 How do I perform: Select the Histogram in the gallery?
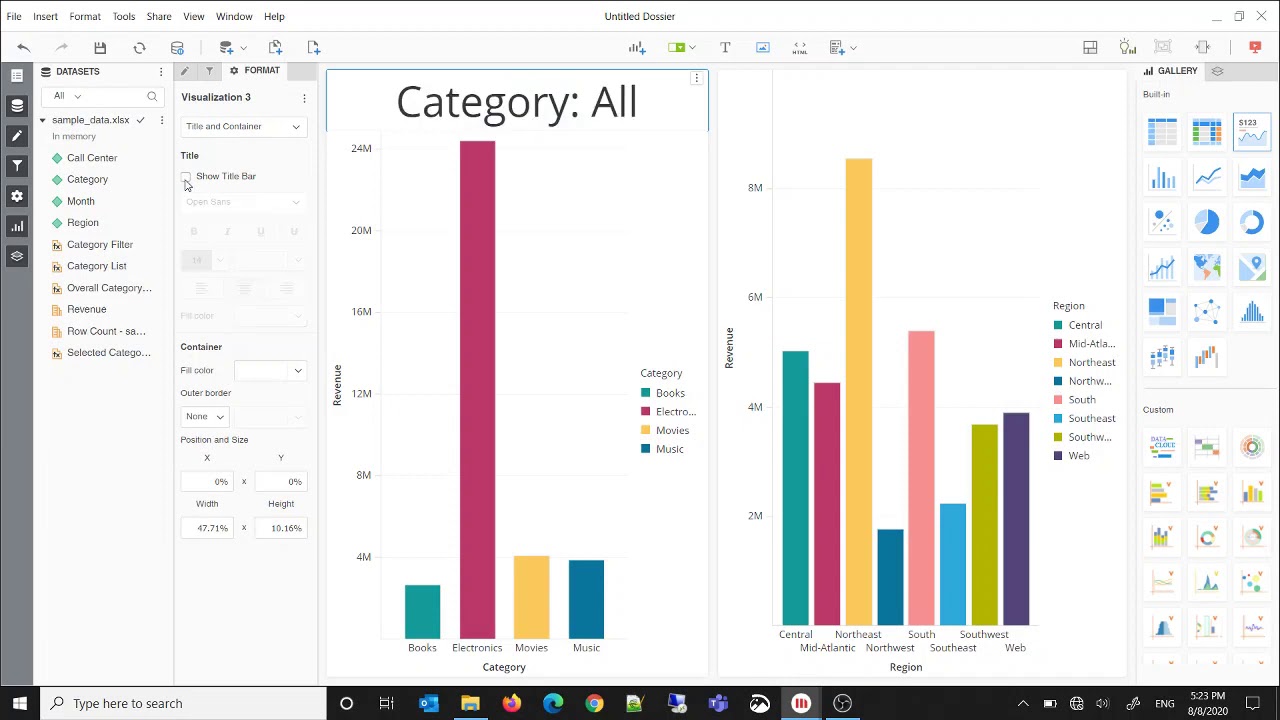[x=1252, y=311]
